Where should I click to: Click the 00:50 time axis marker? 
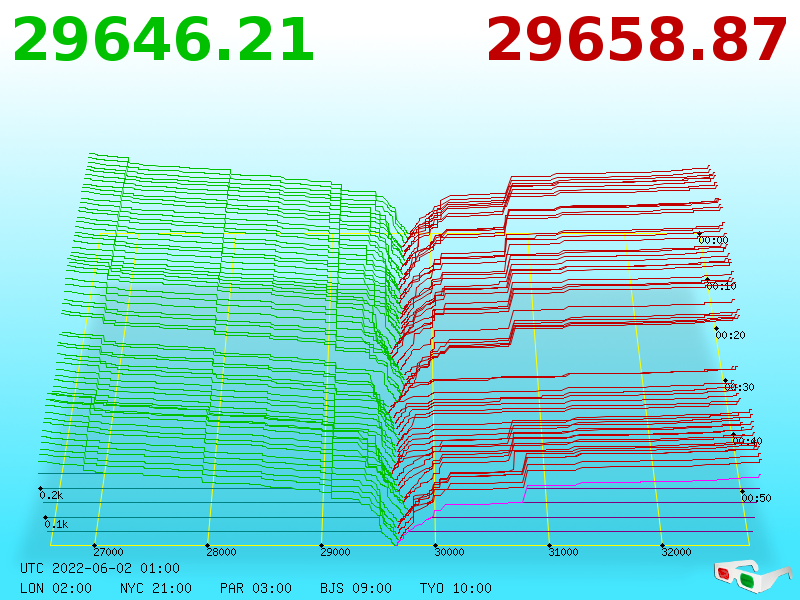point(756,498)
